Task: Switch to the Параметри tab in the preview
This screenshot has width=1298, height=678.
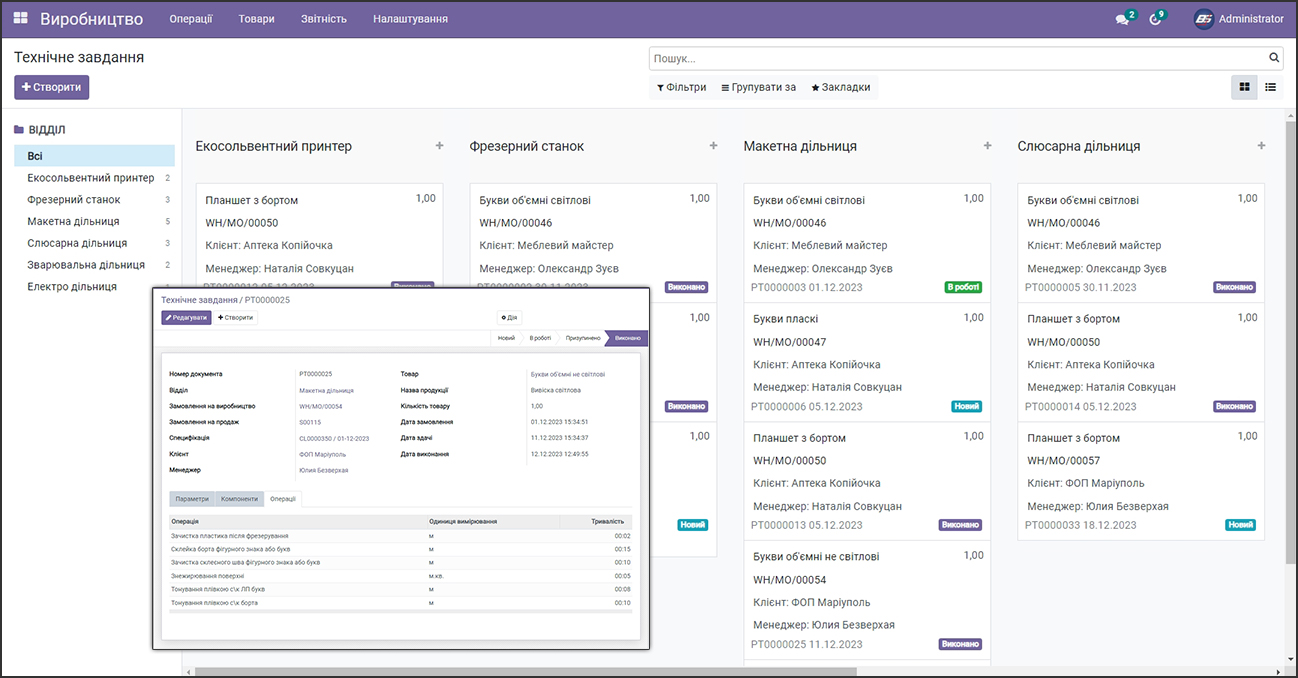Action: (x=192, y=498)
